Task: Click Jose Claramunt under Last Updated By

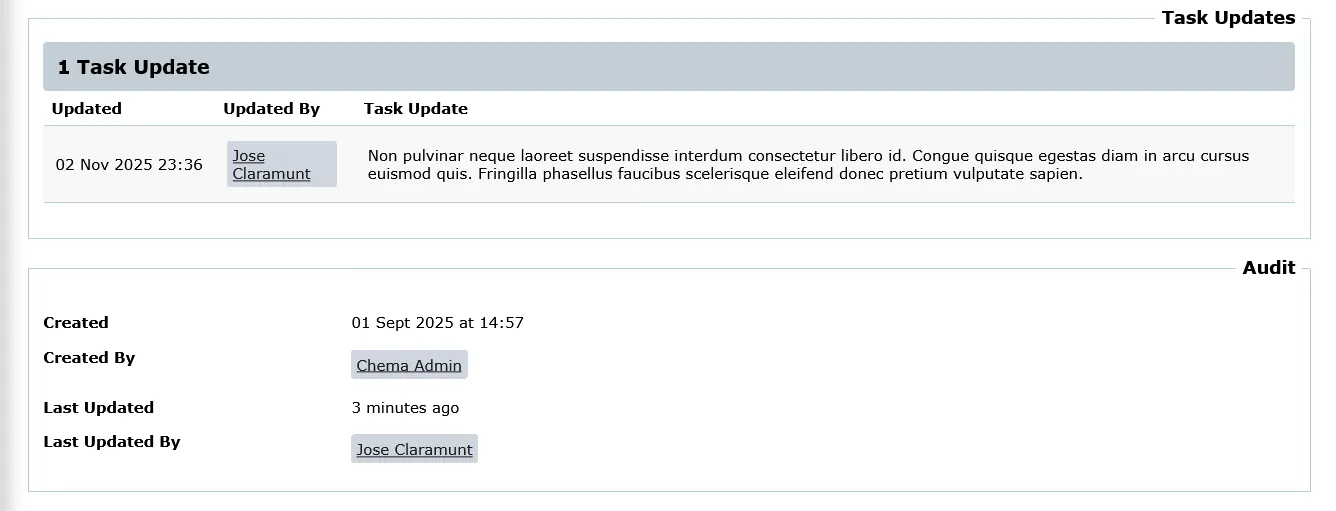Action: tap(414, 449)
